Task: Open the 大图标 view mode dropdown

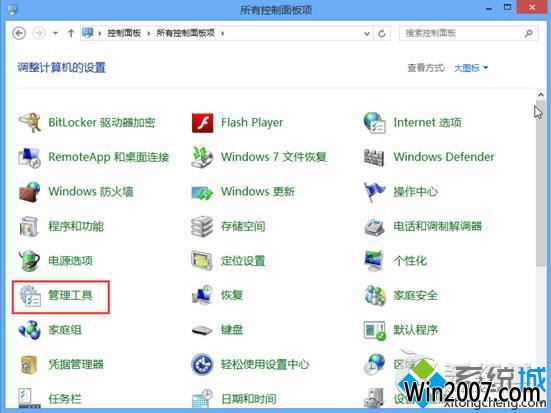Action: point(471,68)
